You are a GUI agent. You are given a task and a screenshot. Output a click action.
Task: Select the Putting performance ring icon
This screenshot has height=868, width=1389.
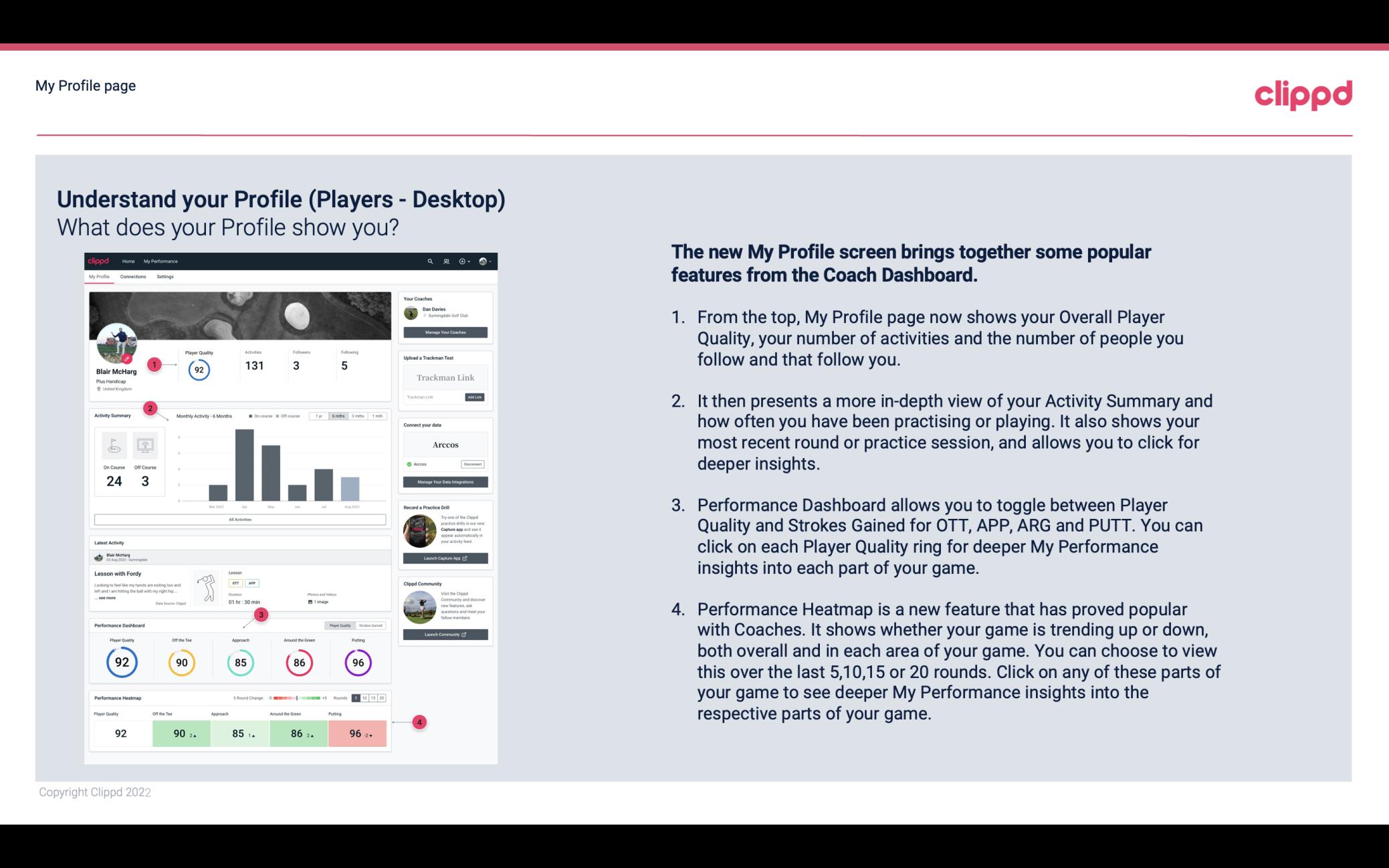click(x=357, y=662)
